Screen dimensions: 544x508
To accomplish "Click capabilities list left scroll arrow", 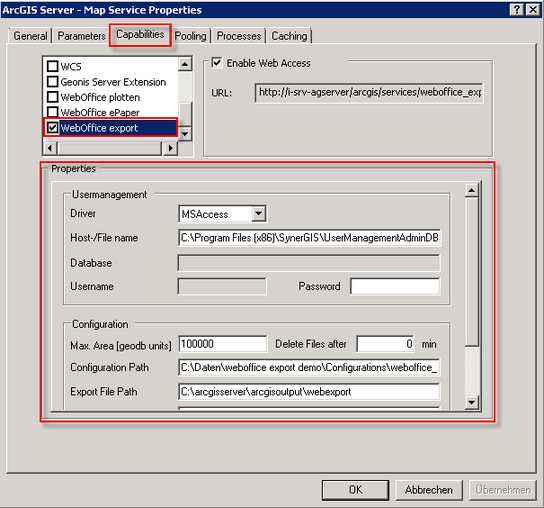I will [x=50, y=148].
